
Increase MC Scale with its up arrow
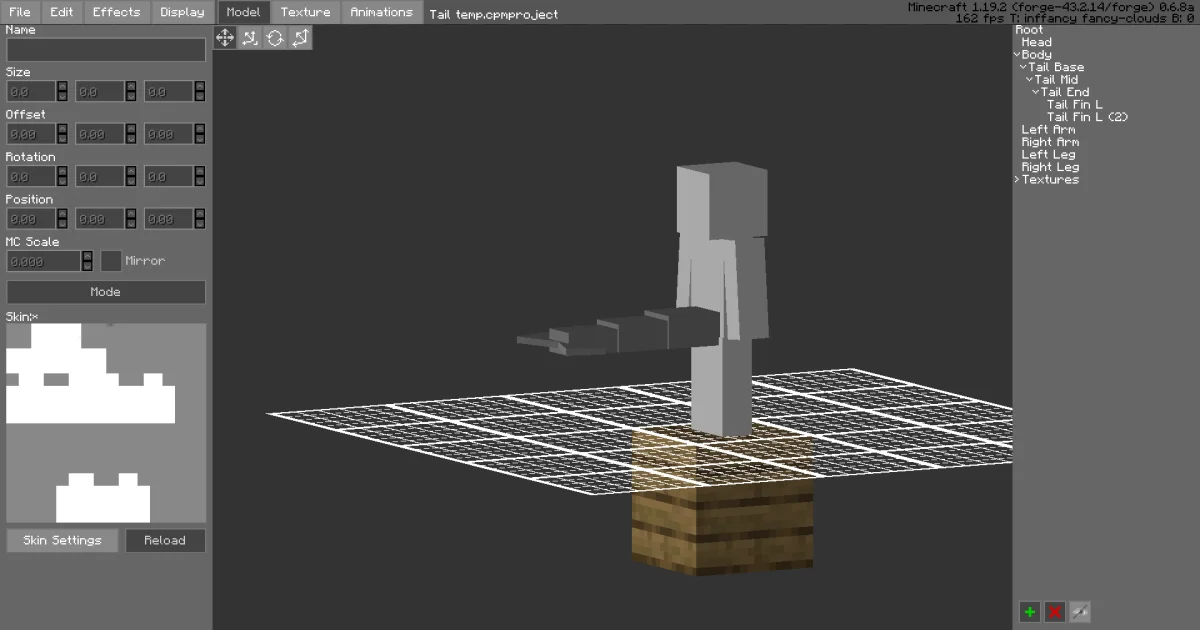87,256
